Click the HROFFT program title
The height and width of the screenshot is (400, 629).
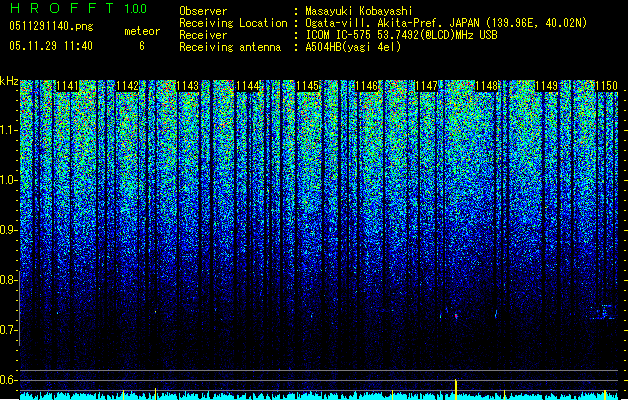point(62,8)
